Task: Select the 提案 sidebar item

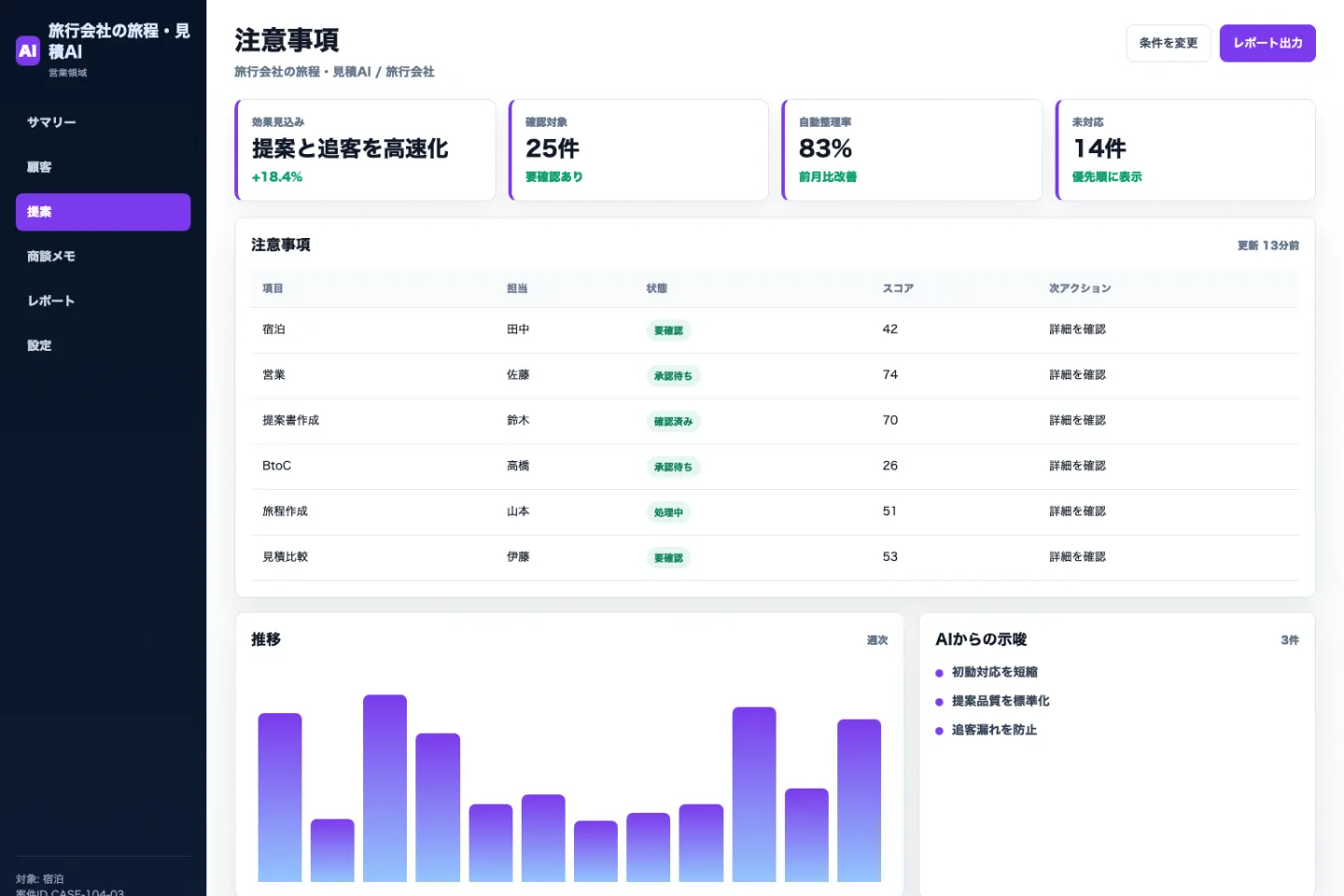Action: [103, 212]
